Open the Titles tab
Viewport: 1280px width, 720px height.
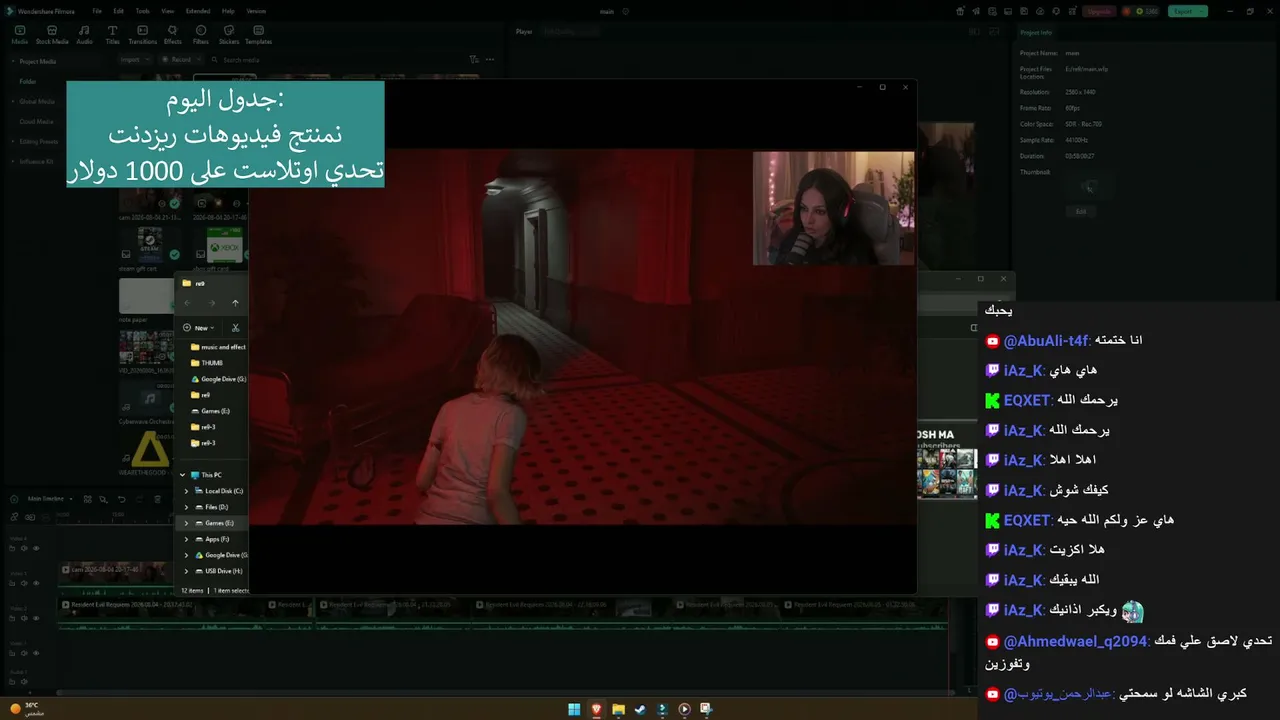(112, 35)
